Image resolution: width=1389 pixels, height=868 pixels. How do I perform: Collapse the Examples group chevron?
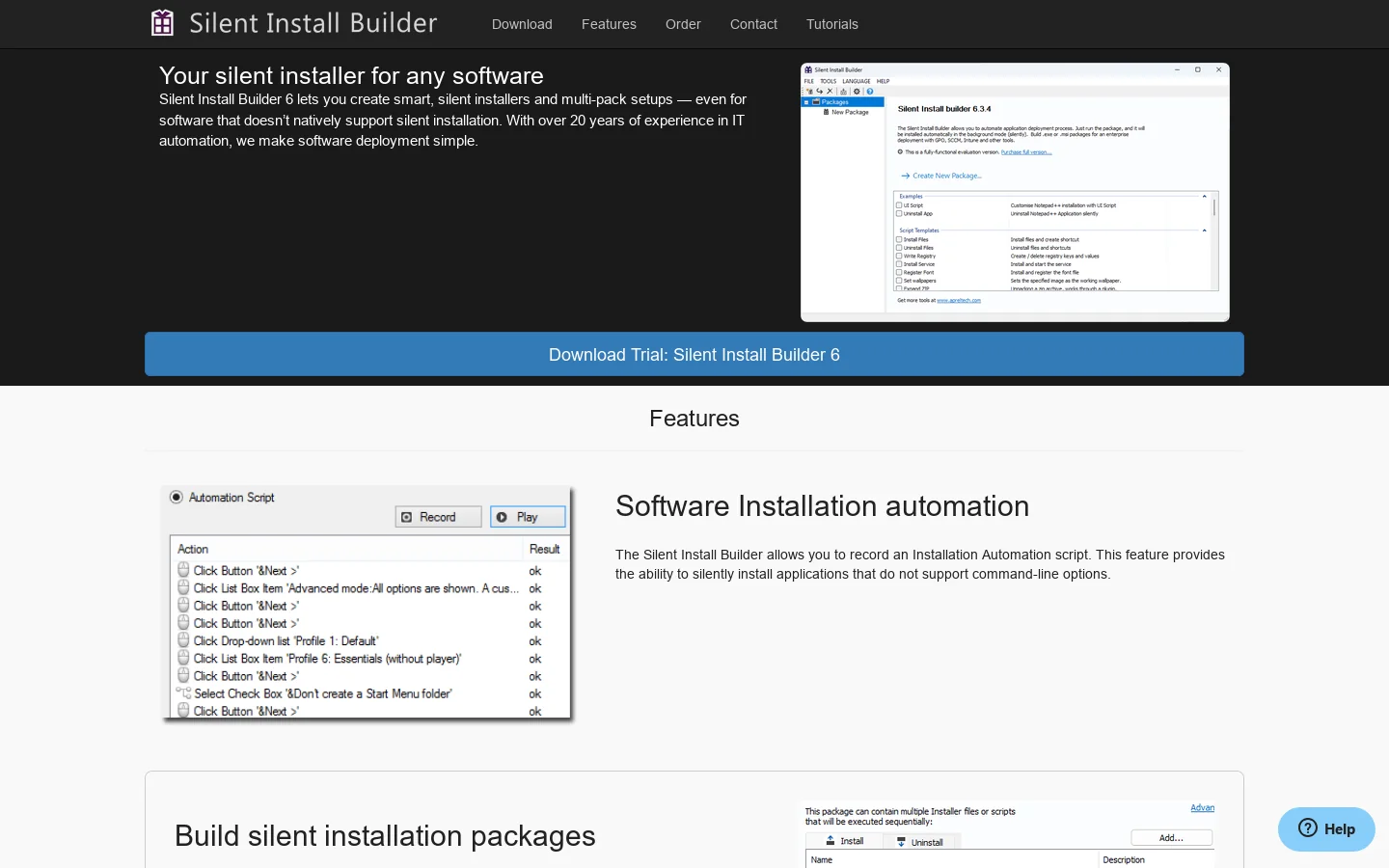[1204, 196]
